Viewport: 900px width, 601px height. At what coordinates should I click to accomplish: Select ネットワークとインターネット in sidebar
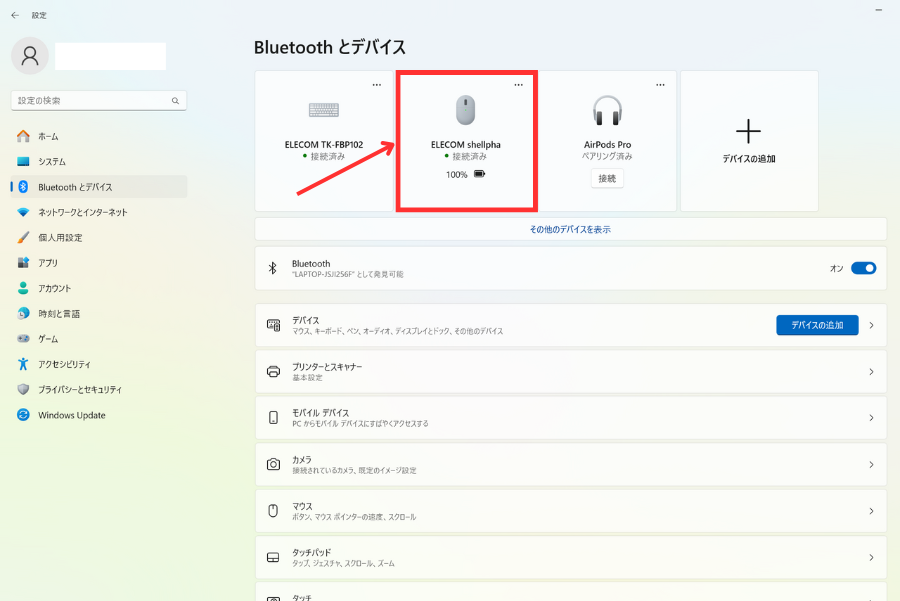click(99, 212)
